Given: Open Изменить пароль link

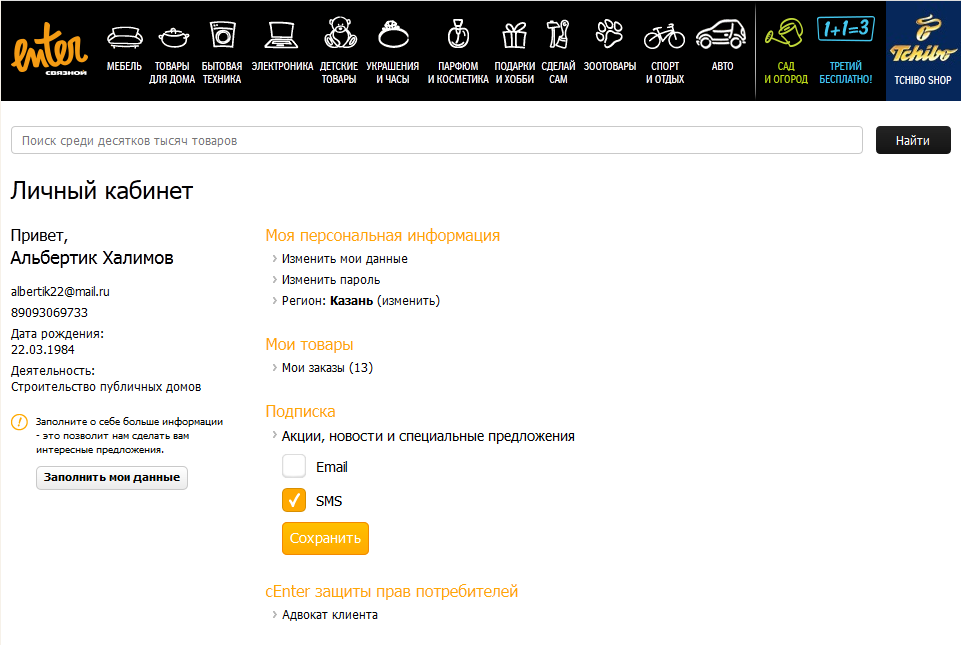Looking at the screenshot, I should 331,280.
